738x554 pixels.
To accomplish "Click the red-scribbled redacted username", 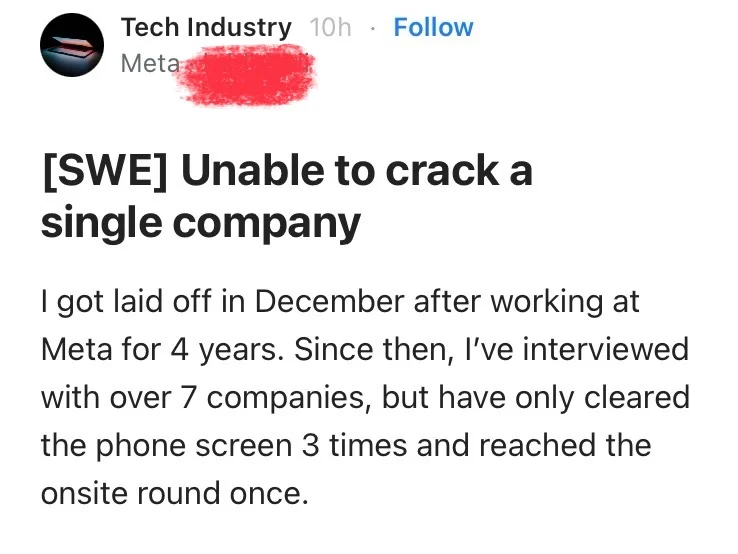I will 247,74.
